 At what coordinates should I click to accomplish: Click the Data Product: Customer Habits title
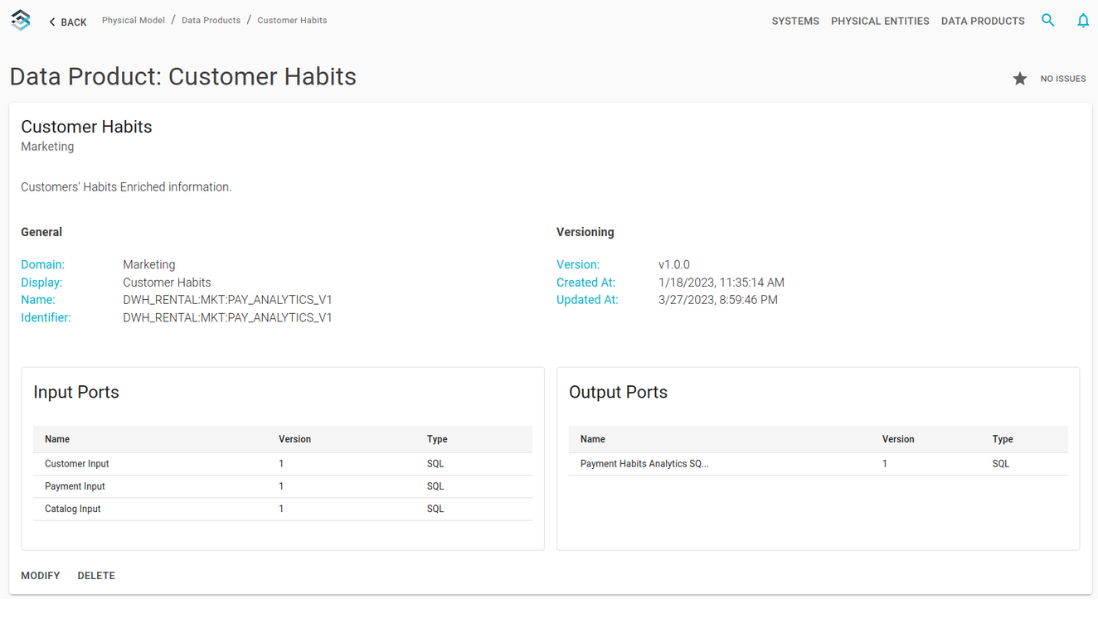183,76
